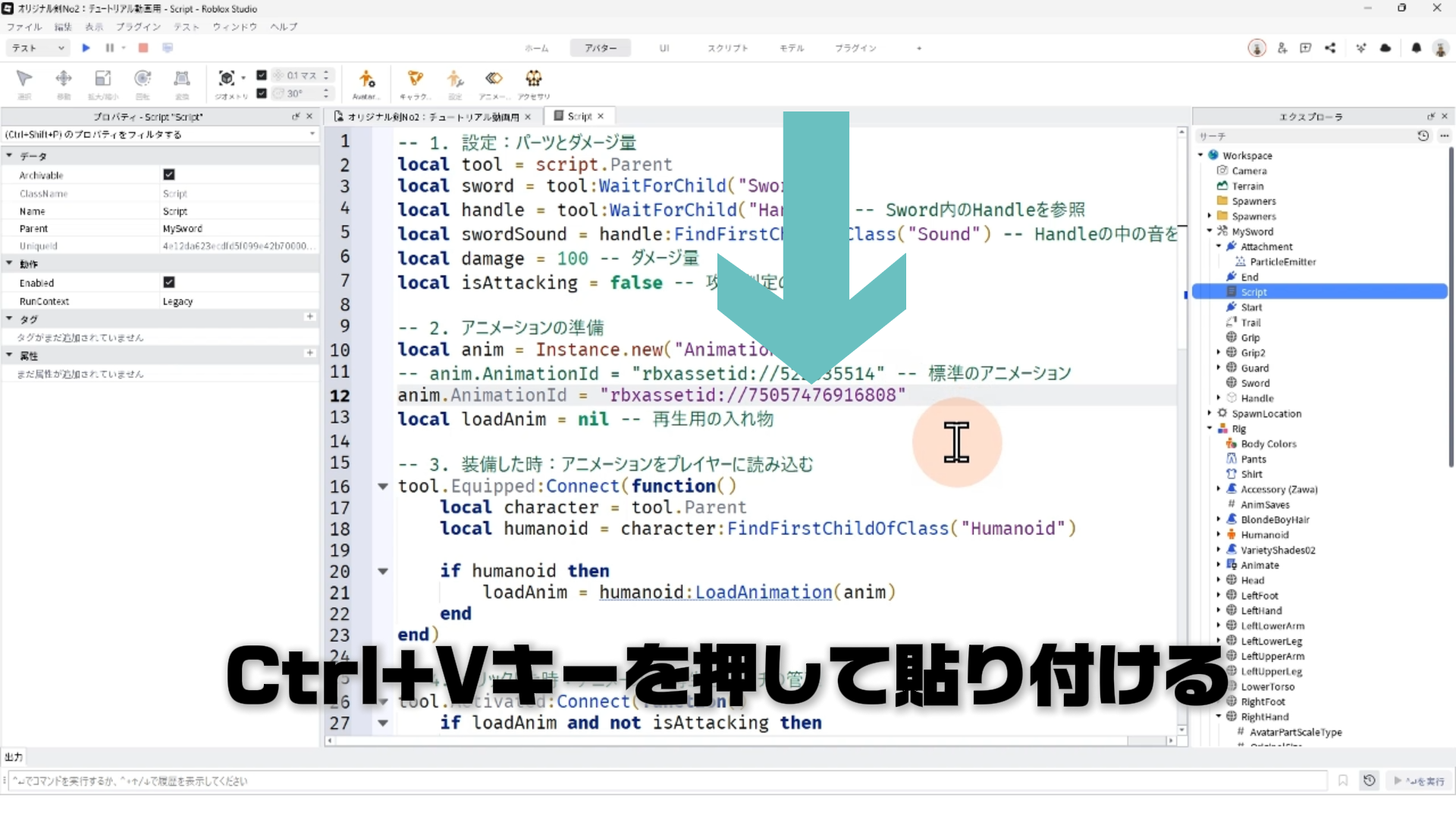Open the プラグイン menu

(138, 27)
